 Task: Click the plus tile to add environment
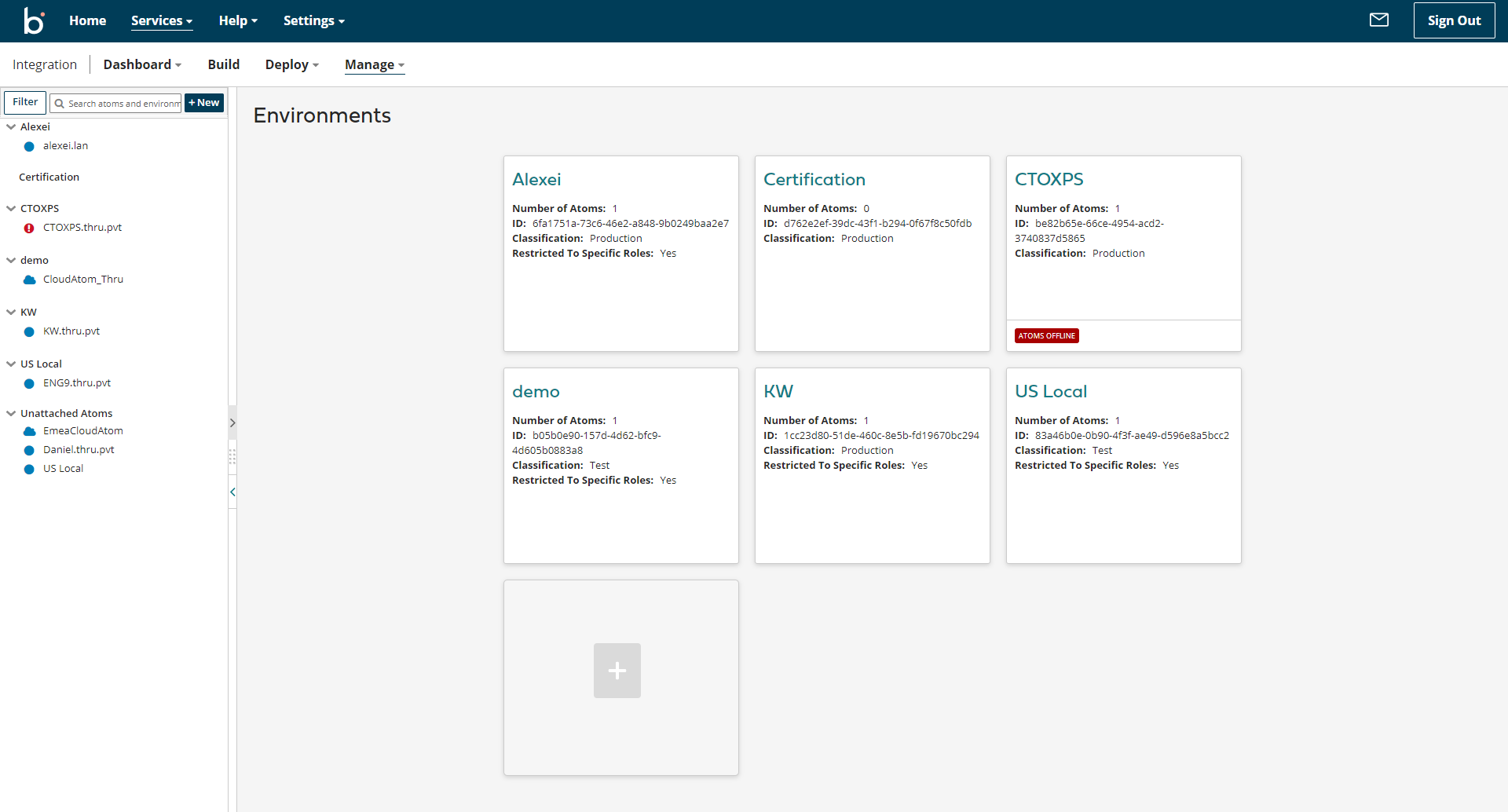617,671
